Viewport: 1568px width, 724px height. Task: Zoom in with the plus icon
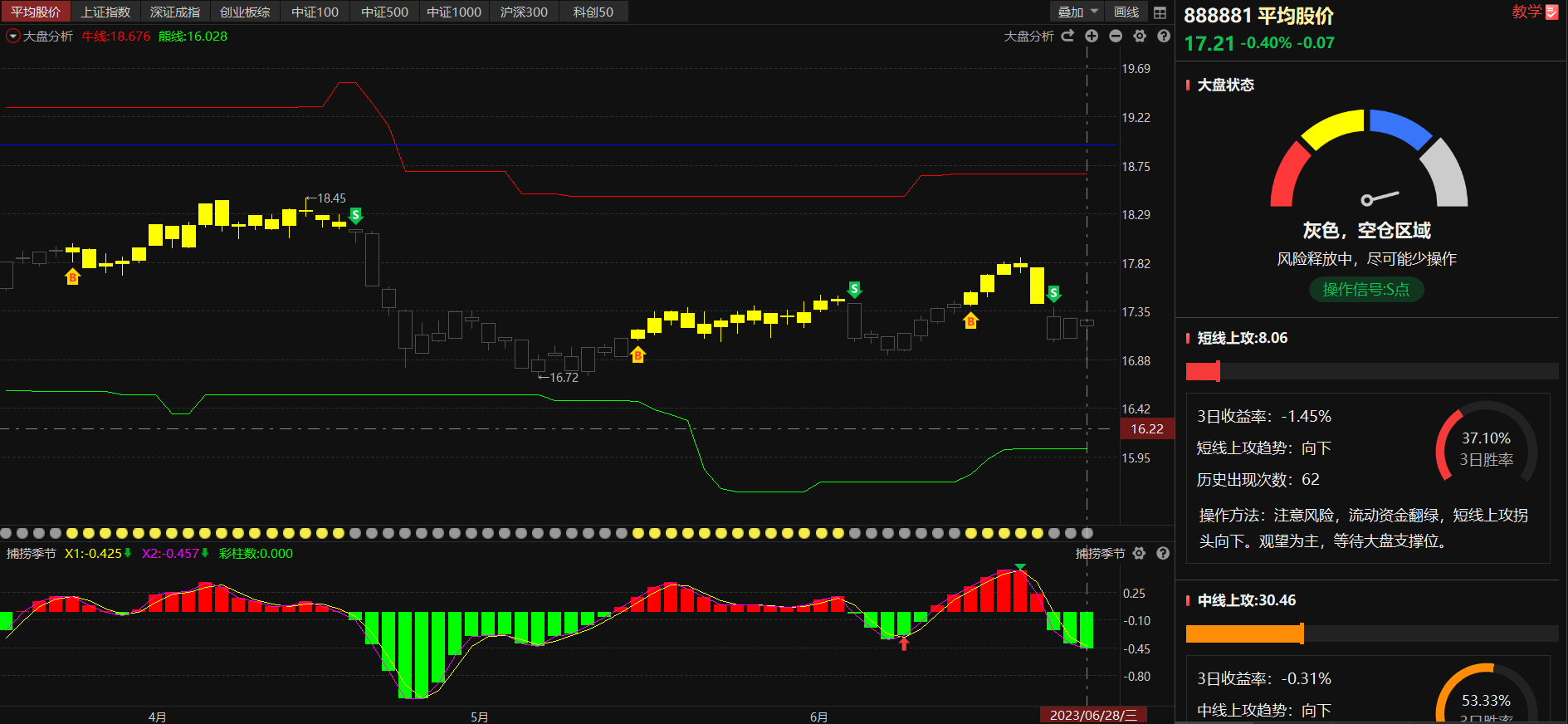pyautogui.click(x=1092, y=36)
